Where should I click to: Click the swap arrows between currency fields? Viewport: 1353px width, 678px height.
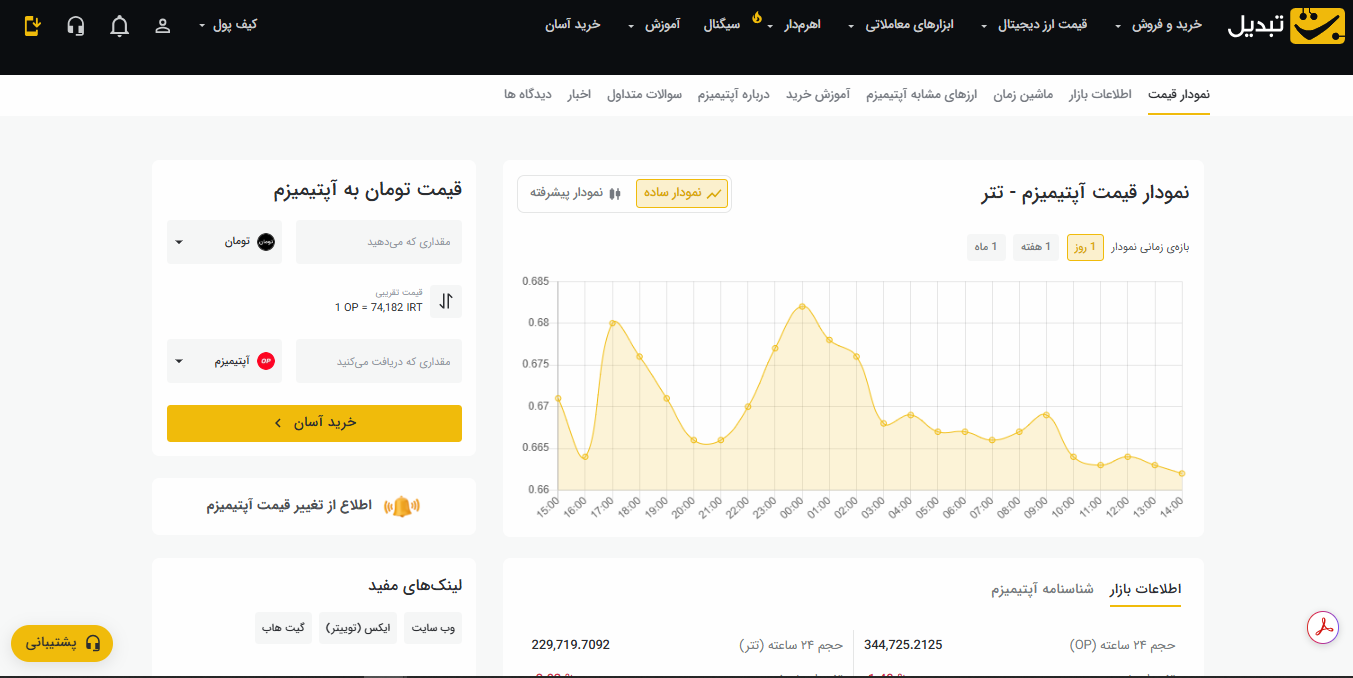[446, 301]
